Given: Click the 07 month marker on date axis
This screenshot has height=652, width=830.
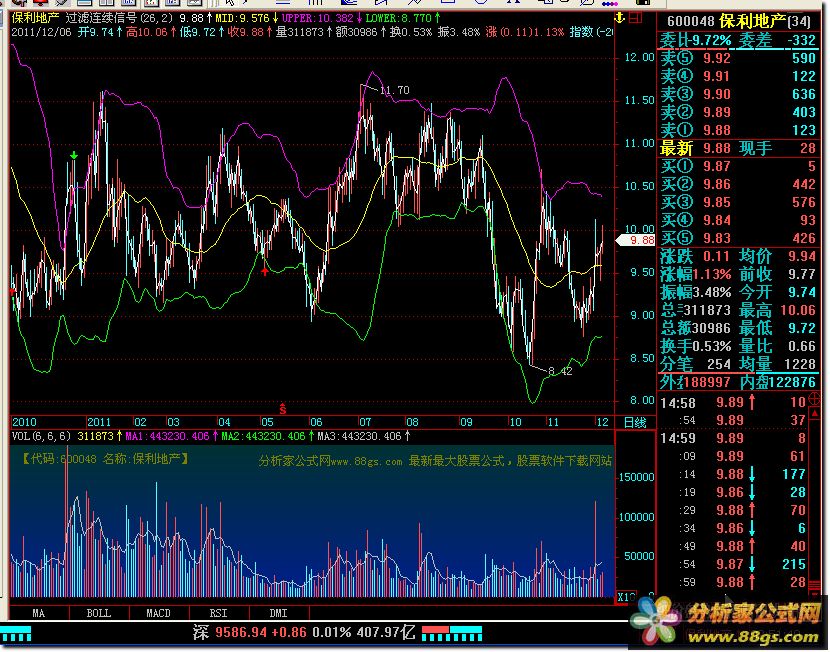Looking at the screenshot, I should click(365, 422).
